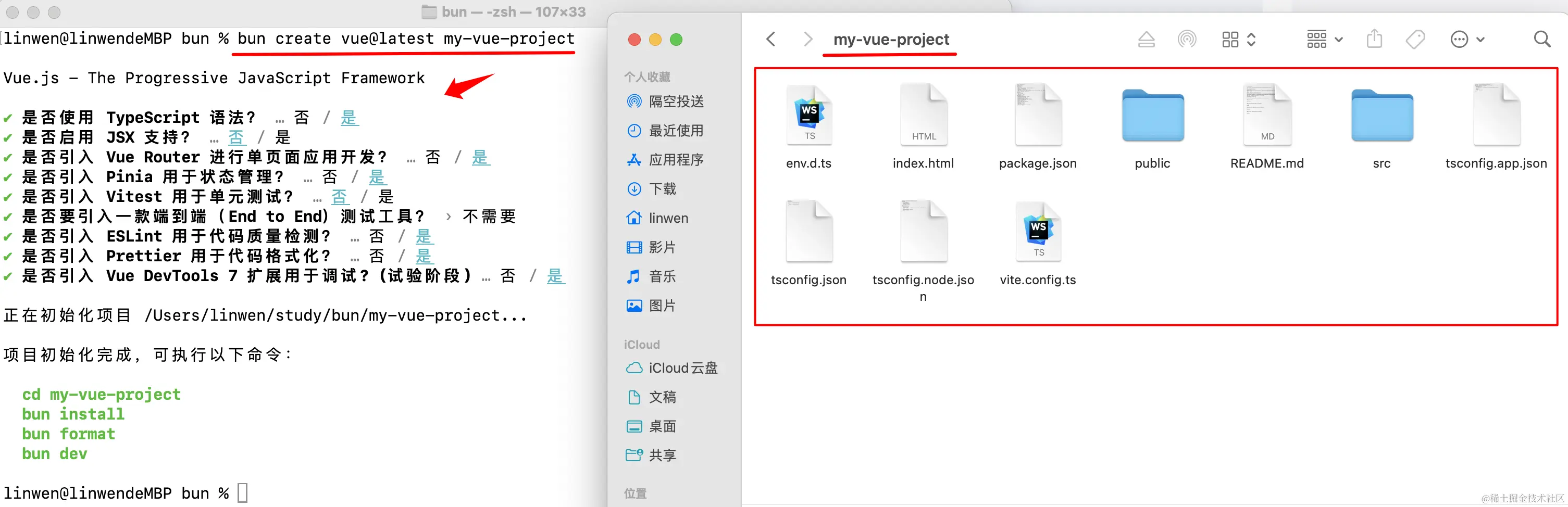Click the my-vue-project window title

[891, 40]
